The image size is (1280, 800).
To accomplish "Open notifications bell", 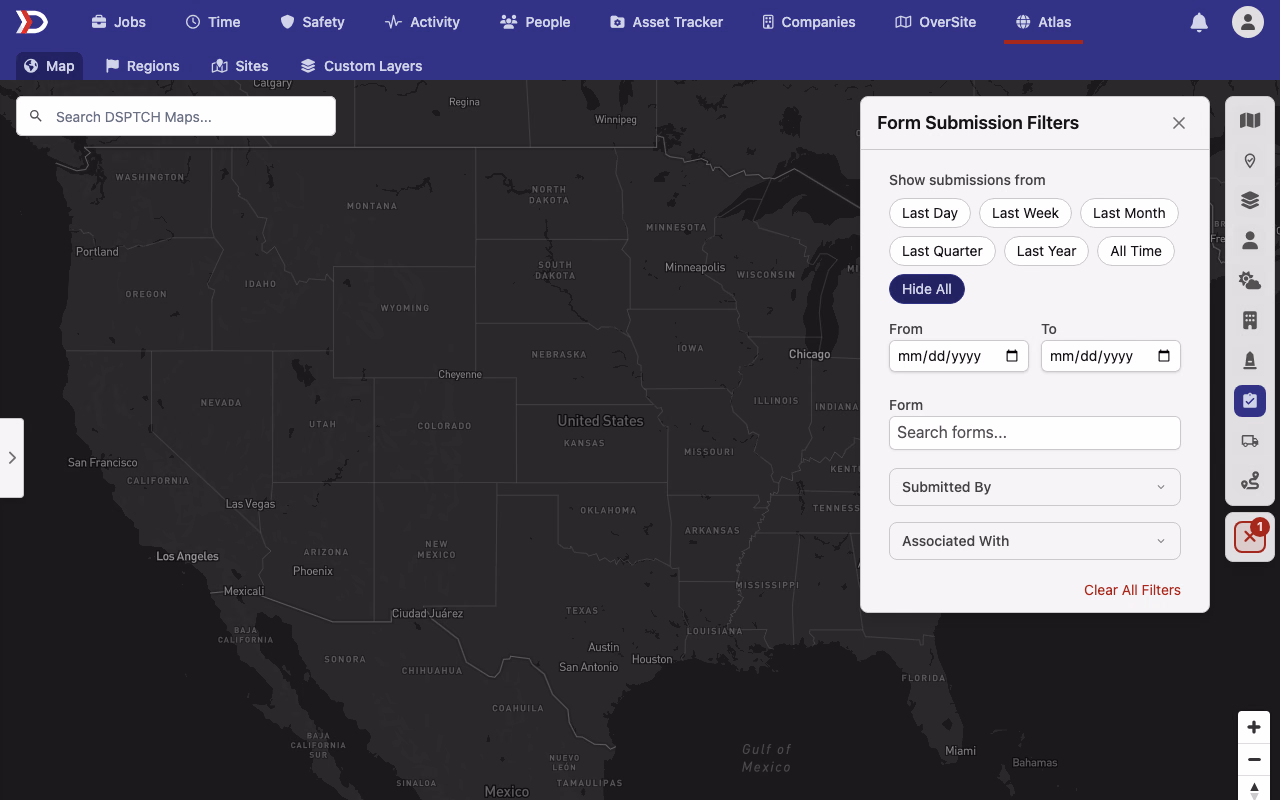I will point(1199,22).
